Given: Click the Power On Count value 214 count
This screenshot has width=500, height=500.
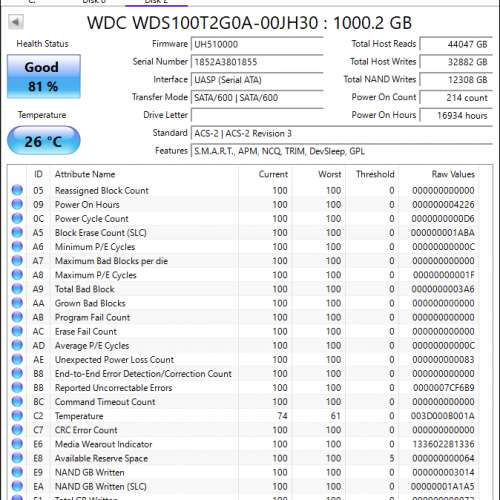Looking at the screenshot, I should click(456, 98).
